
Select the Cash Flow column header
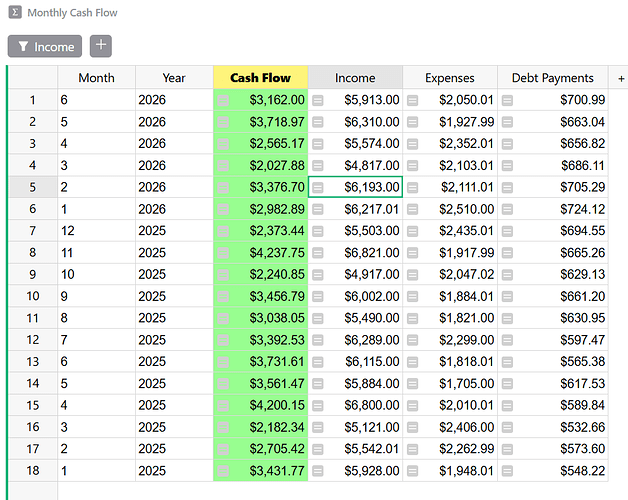[x=261, y=77]
